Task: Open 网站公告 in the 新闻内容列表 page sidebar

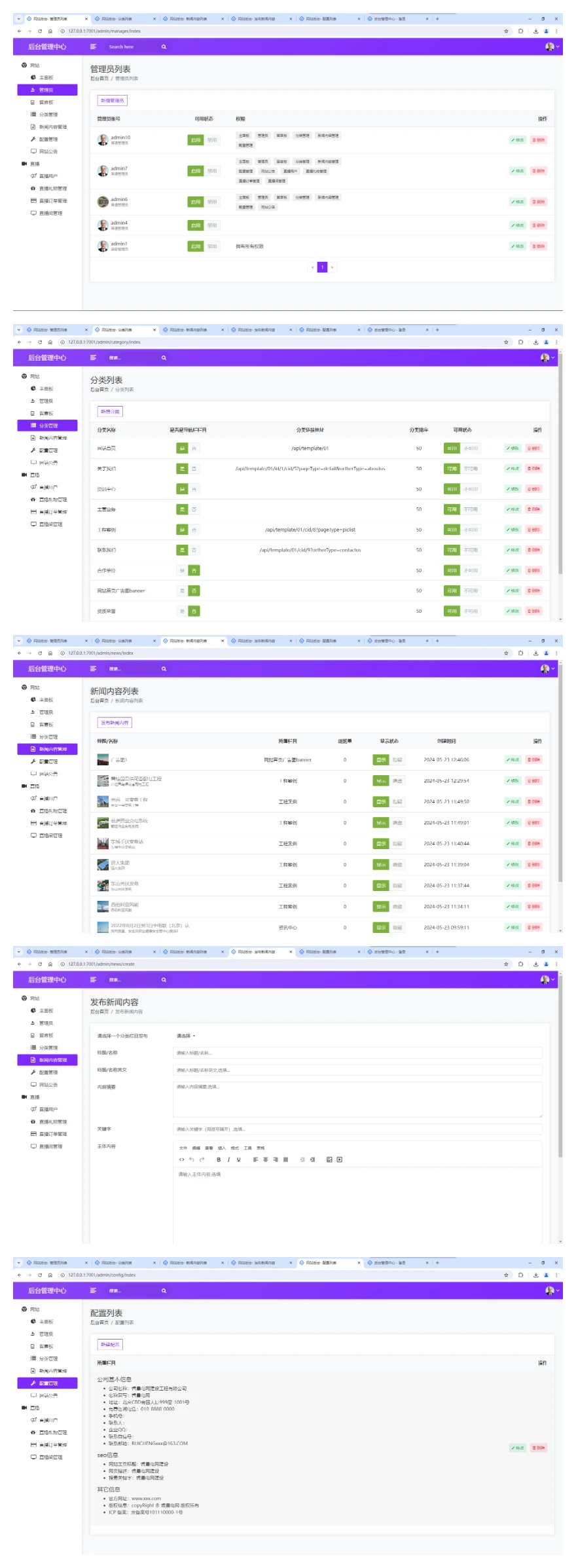Action: [x=47, y=773]
